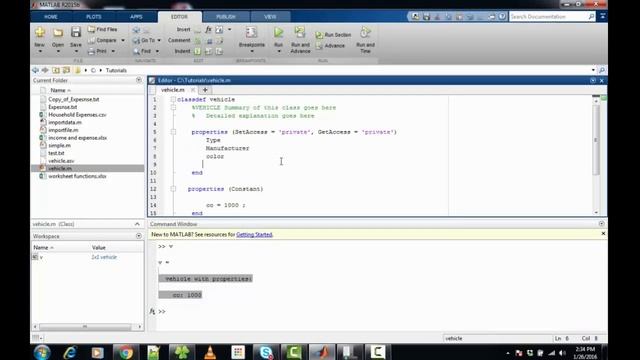Expand the Go To dropdown arrow
640x360 pixels.
(159, 40)
